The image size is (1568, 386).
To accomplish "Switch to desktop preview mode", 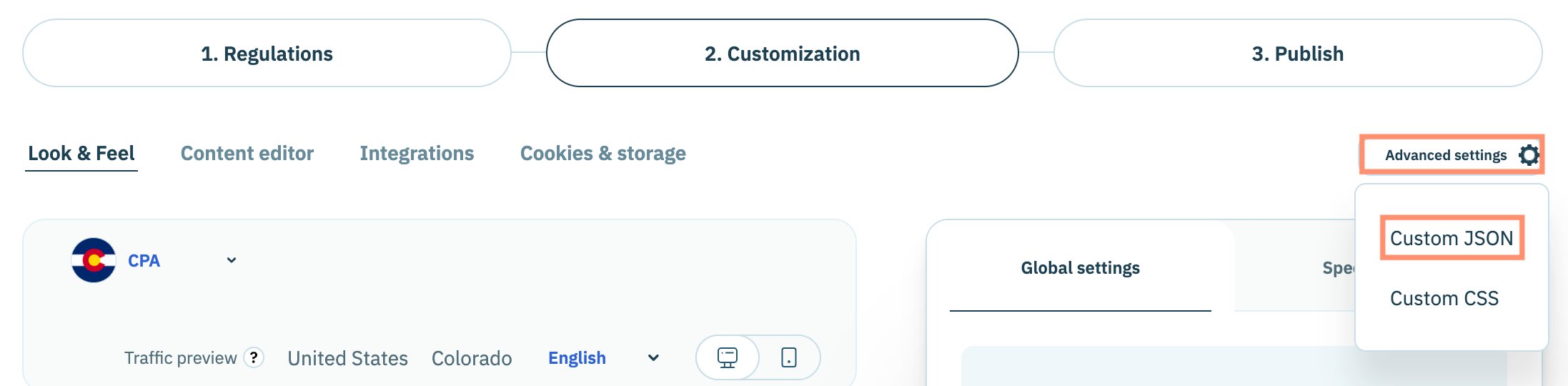I will pyautogui.click(x=728, y=357).
